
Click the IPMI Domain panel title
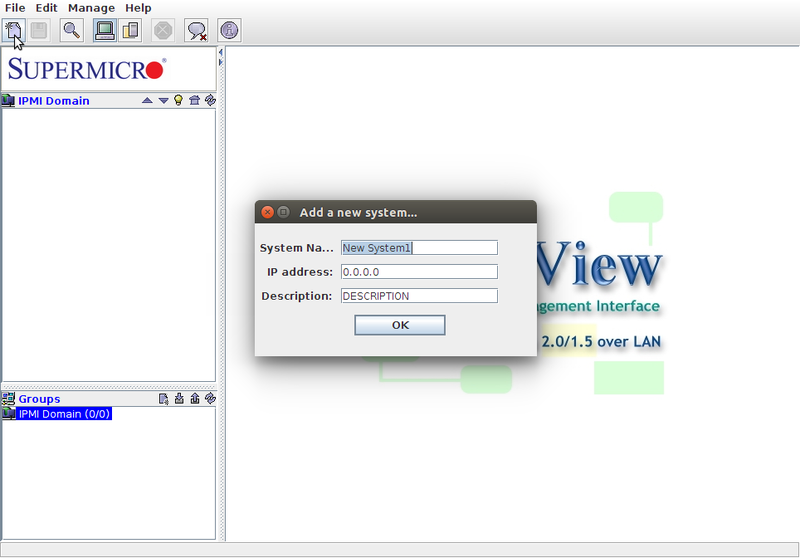point(54,101)
